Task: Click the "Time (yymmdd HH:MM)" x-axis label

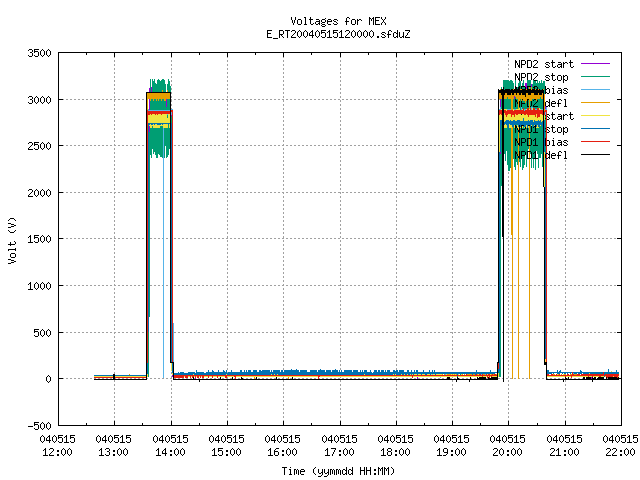Action: (x=338, y=471)
